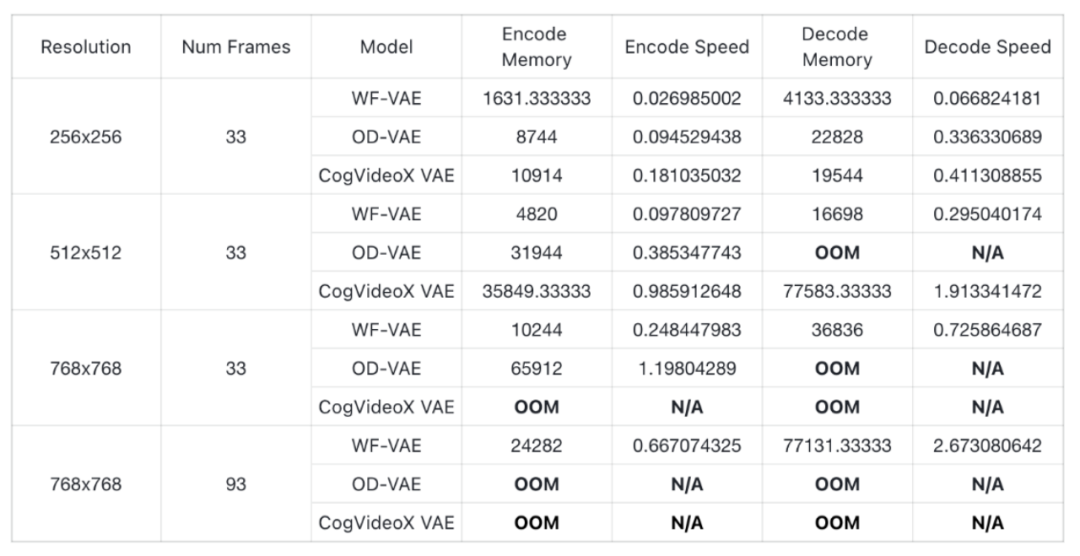1080x556 pixels.
Task: Click the value 22828
Action: point(837,137)
